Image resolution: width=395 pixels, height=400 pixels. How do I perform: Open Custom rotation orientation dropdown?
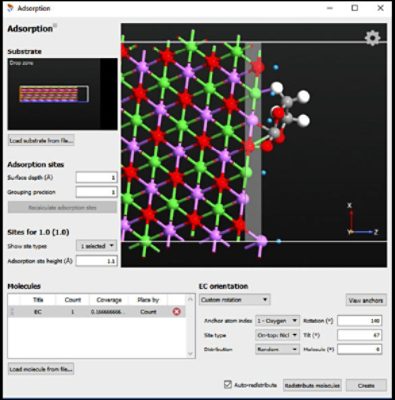pos(234,300)
